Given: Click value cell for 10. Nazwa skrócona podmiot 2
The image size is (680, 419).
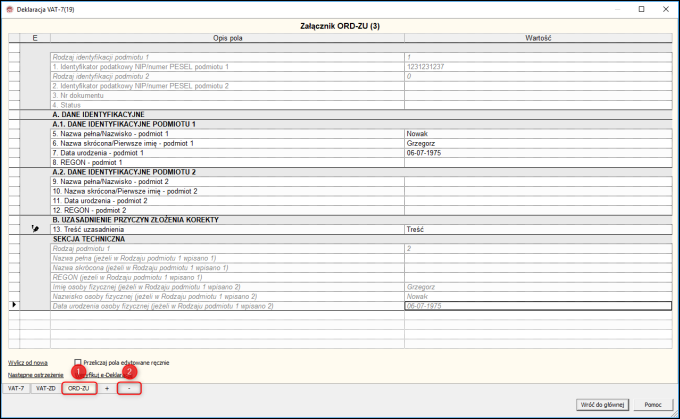Looking at the screenshot, I should pyautogui.click(x=538, y=191).
